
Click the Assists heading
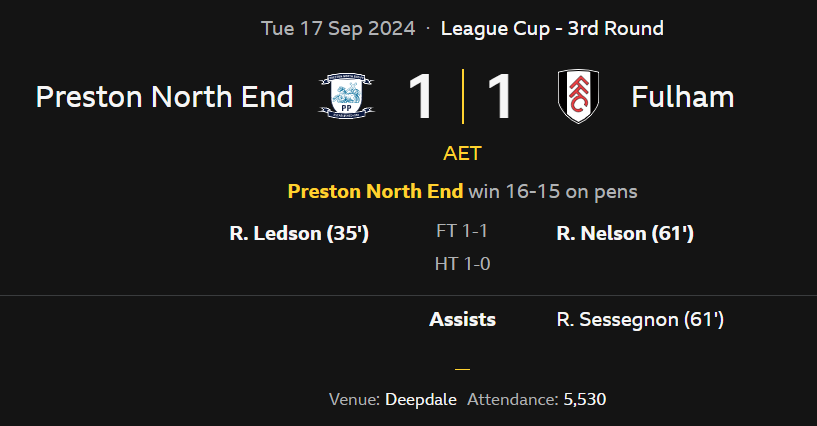(463, 320)
